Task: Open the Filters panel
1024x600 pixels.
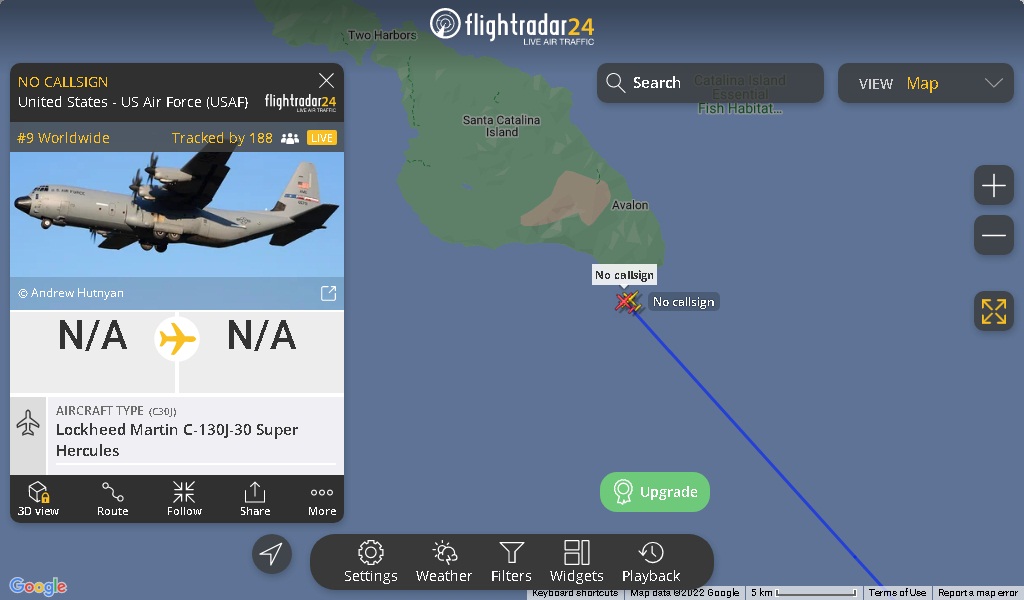Action: pyautogui.click(x=511, y=561)
